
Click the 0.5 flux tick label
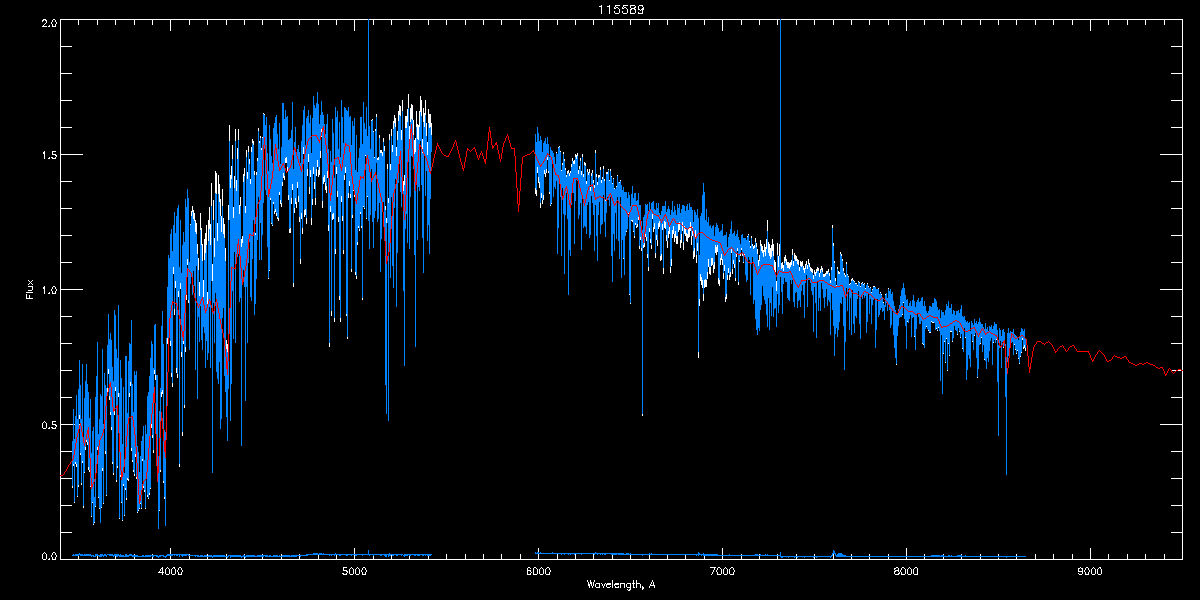tap(48, 424)
